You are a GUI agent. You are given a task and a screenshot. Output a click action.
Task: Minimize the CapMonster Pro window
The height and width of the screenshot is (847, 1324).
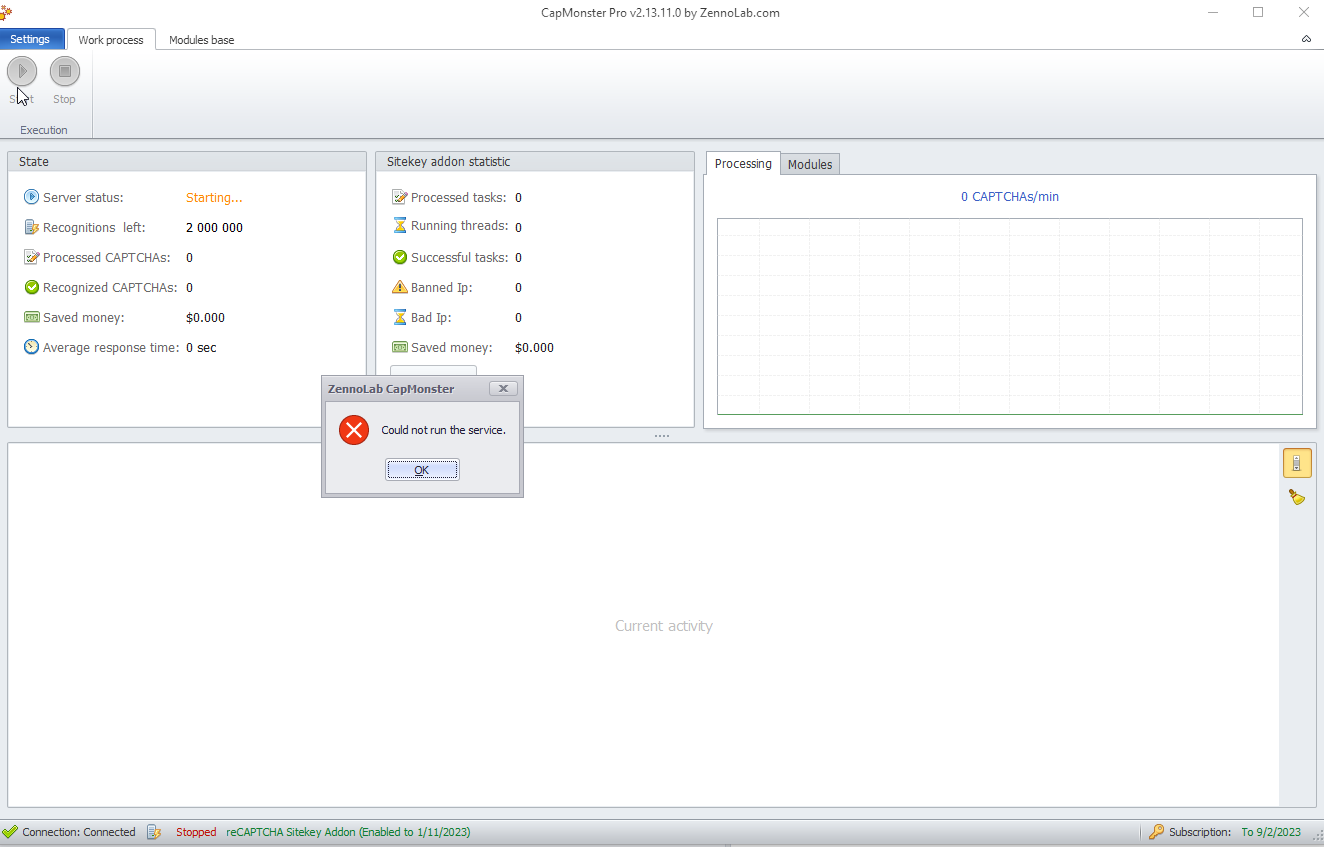1213,12
